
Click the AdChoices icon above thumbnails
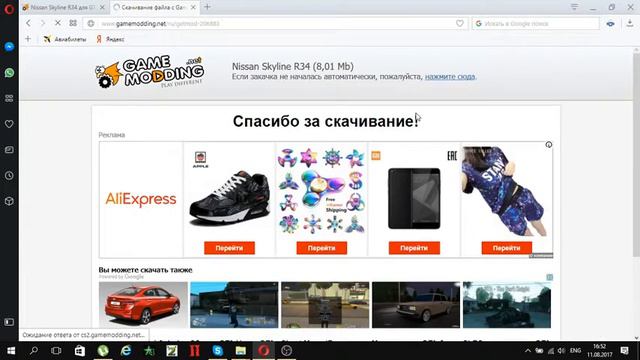(x=549, y=278)
